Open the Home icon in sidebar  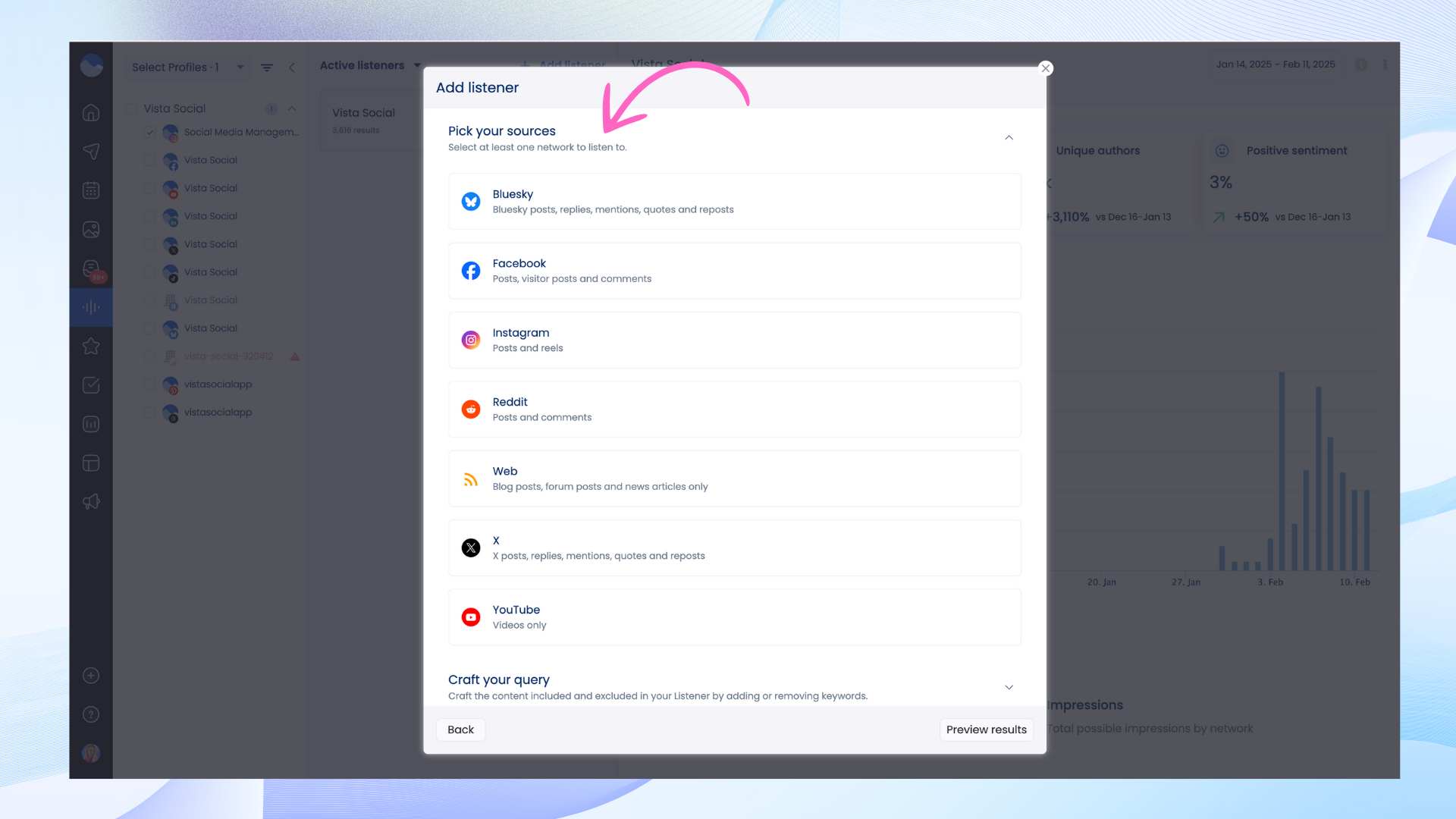[x=91, y=113]
